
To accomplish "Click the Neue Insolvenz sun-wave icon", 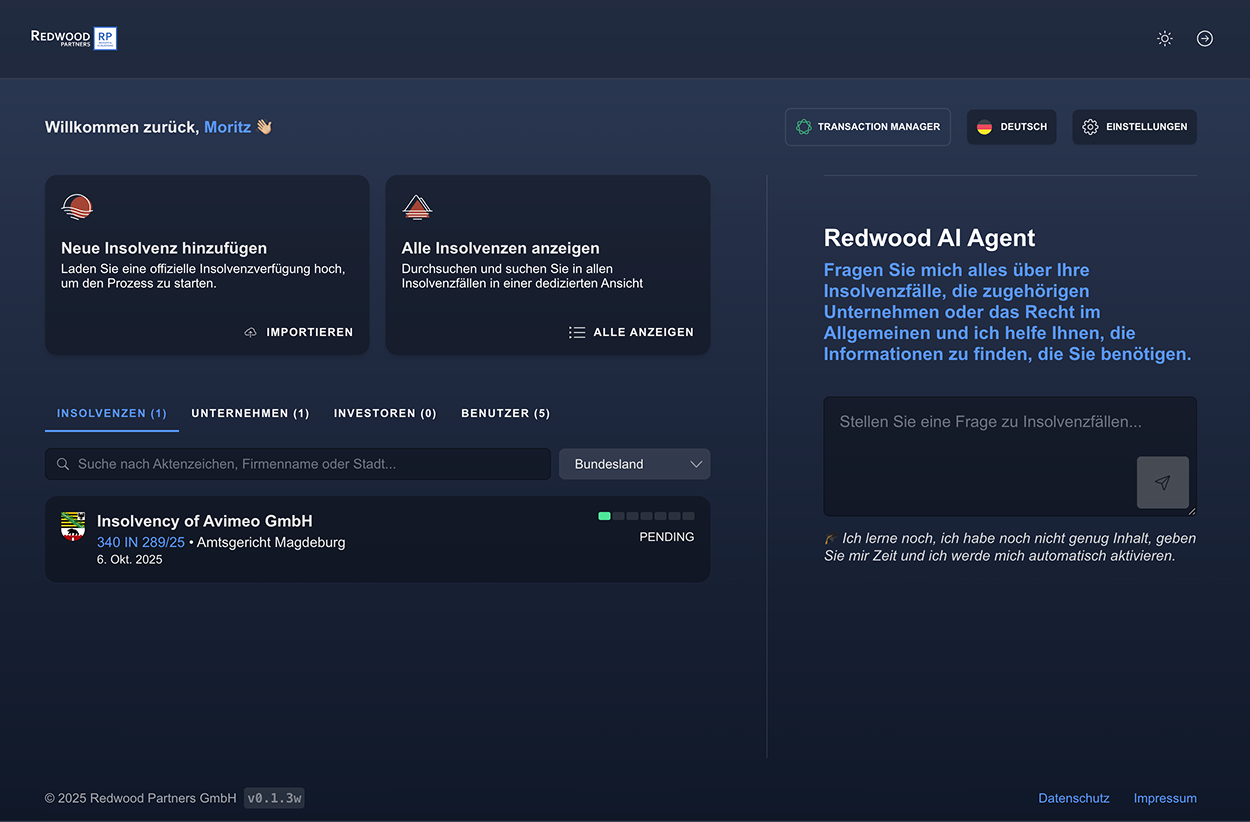I will [x=77, y=207].
